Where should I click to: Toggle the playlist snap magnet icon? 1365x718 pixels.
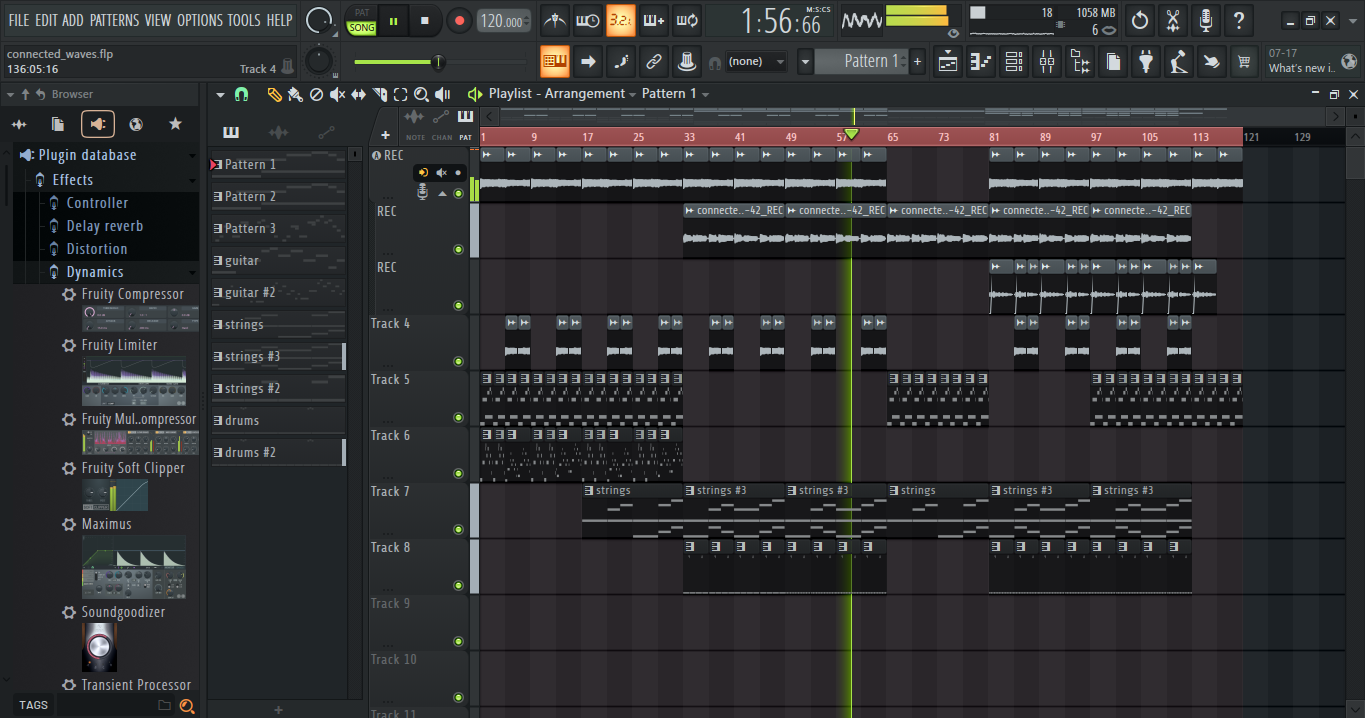(x=241, y=94)
